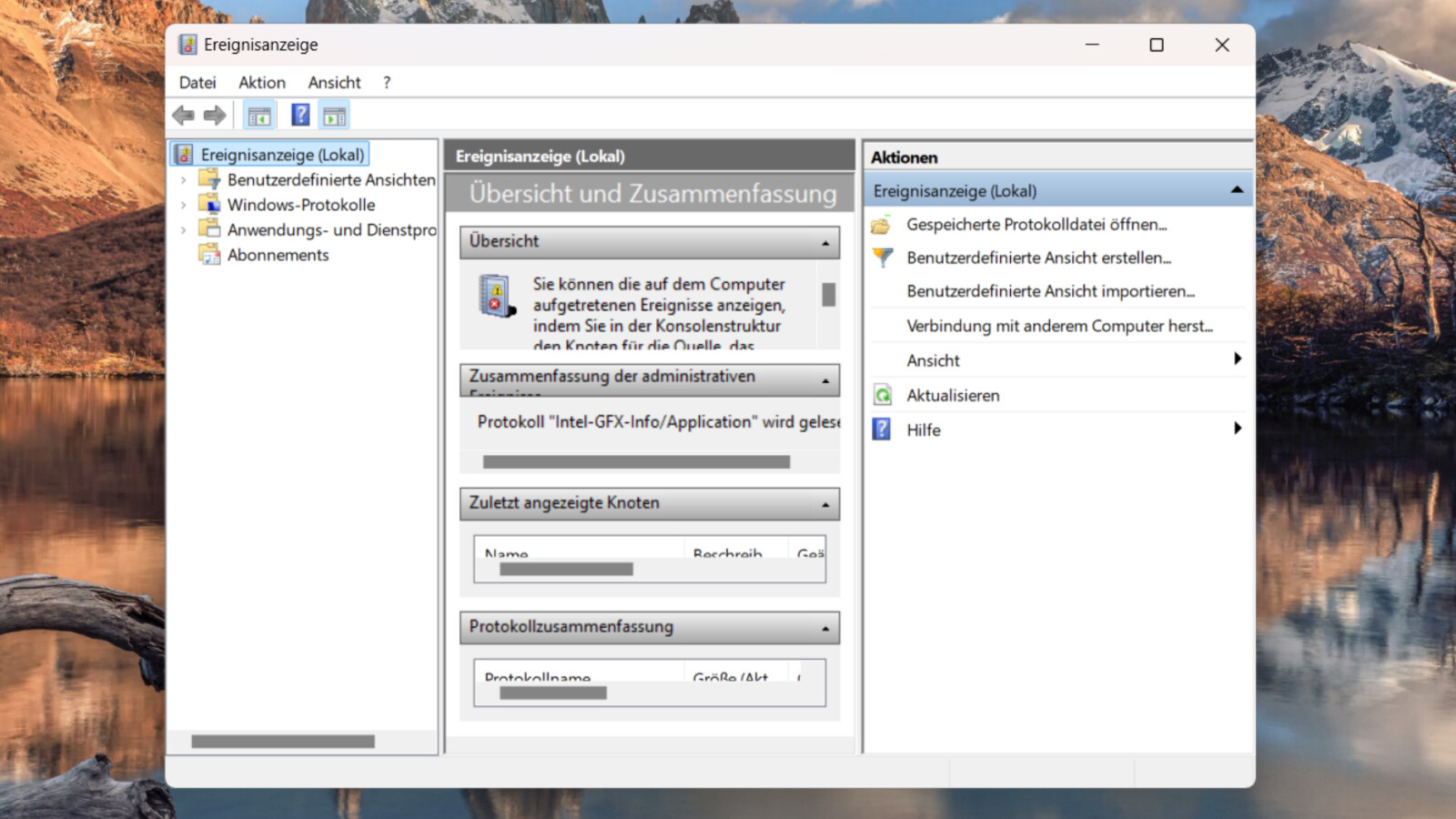The height and width of the screenshot is (819, 1456).
Task: Click the funnel icon for custom view
Action: (882, 258)
